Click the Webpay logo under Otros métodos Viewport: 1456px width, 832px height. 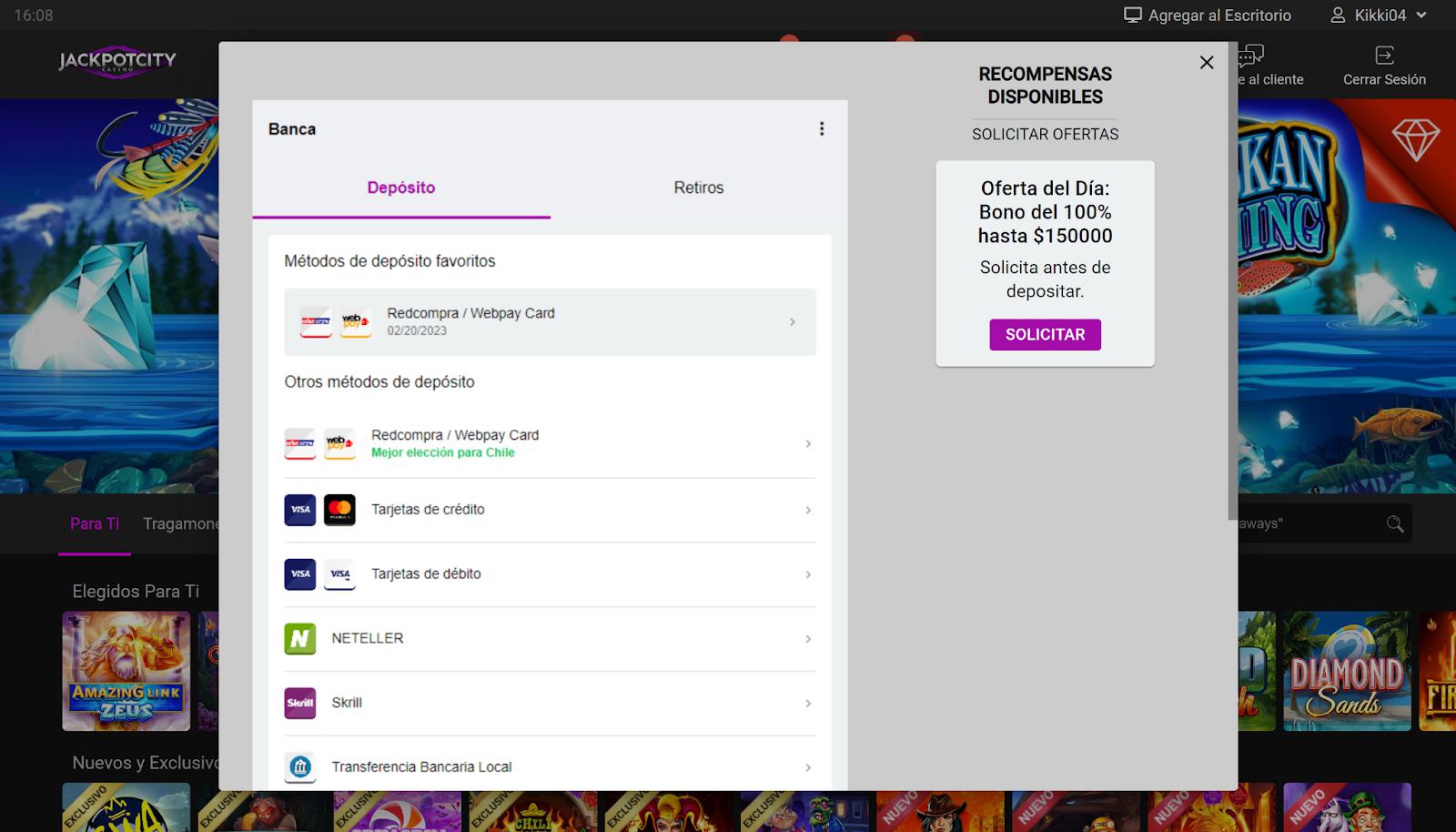point(339,444)
